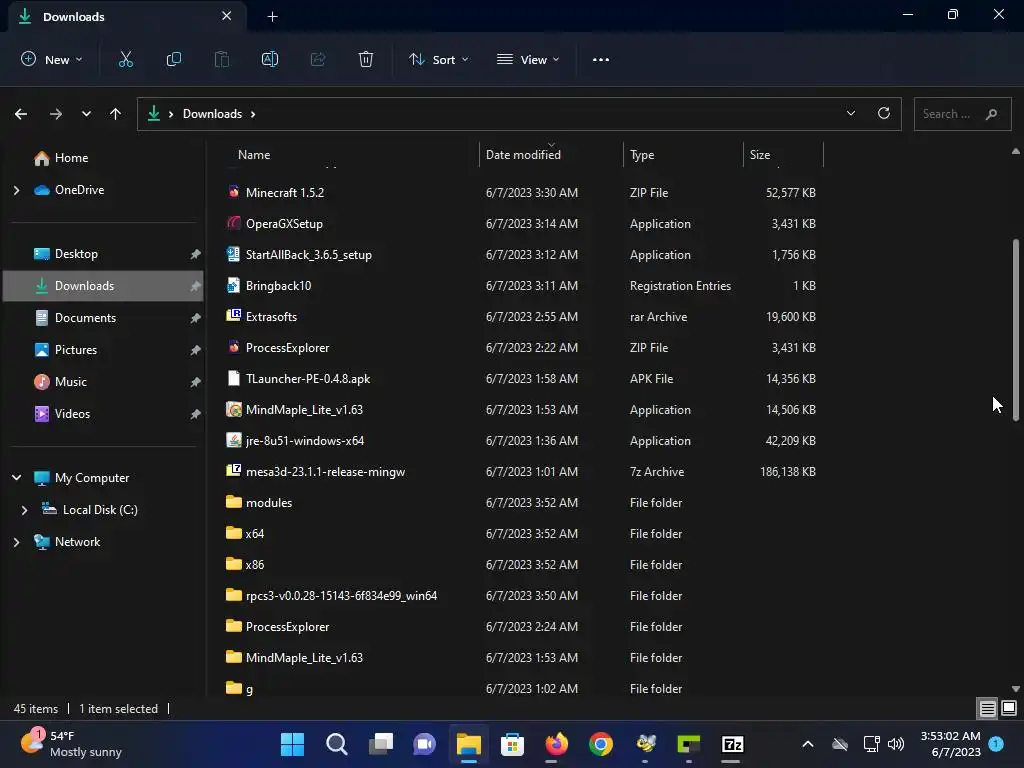Open Google Chrome from taskbar

point(601,744)
